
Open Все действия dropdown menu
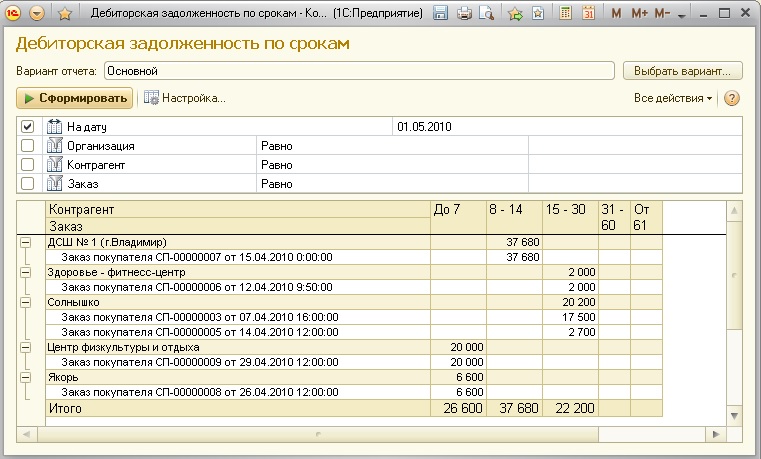pos(673,98)
